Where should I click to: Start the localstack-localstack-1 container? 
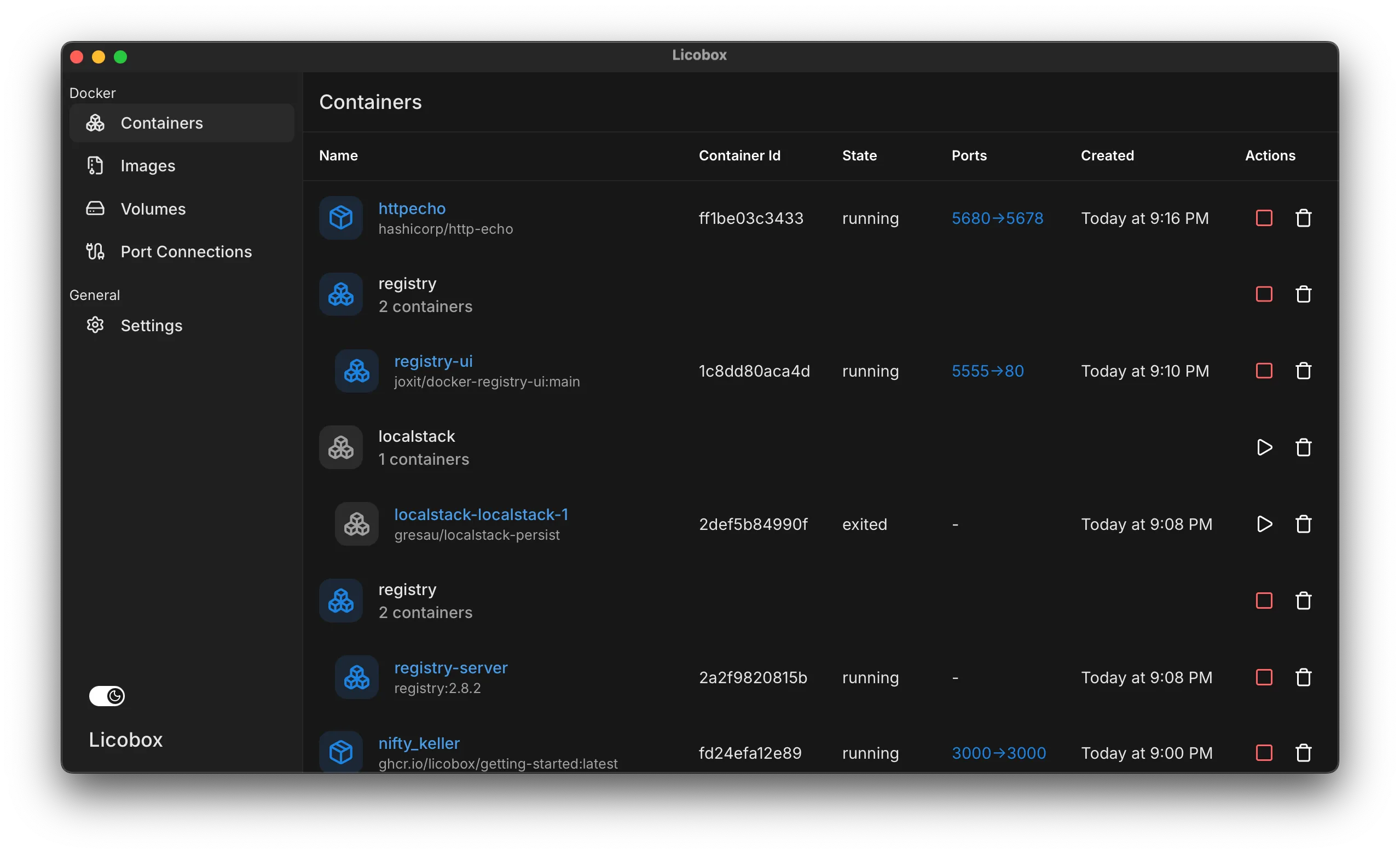[x=1263, y=524]
